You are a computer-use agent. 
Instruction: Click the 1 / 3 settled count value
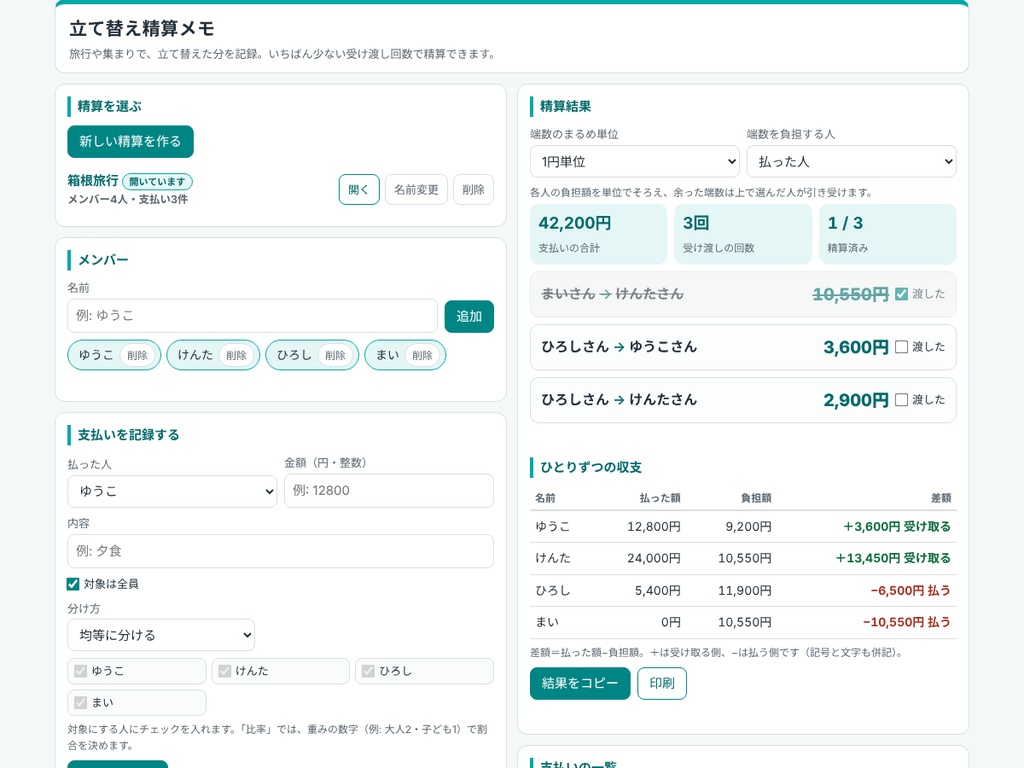point(845,223)
